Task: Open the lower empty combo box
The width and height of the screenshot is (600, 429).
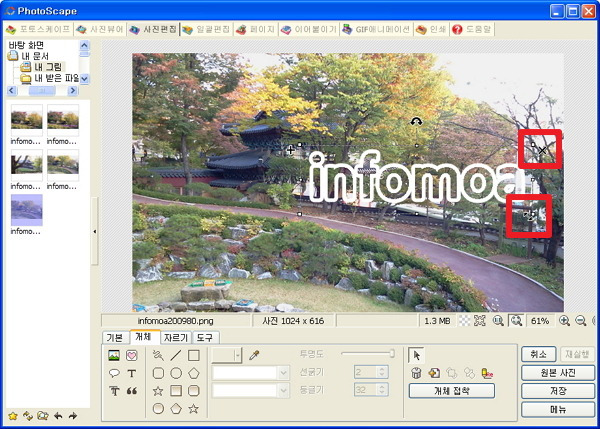Action: point(251,390)
